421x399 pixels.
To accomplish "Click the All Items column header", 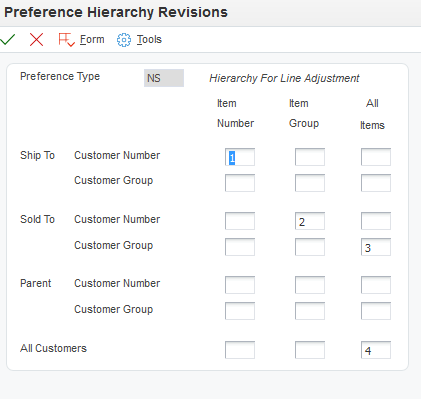I will [x=372, y=114].
